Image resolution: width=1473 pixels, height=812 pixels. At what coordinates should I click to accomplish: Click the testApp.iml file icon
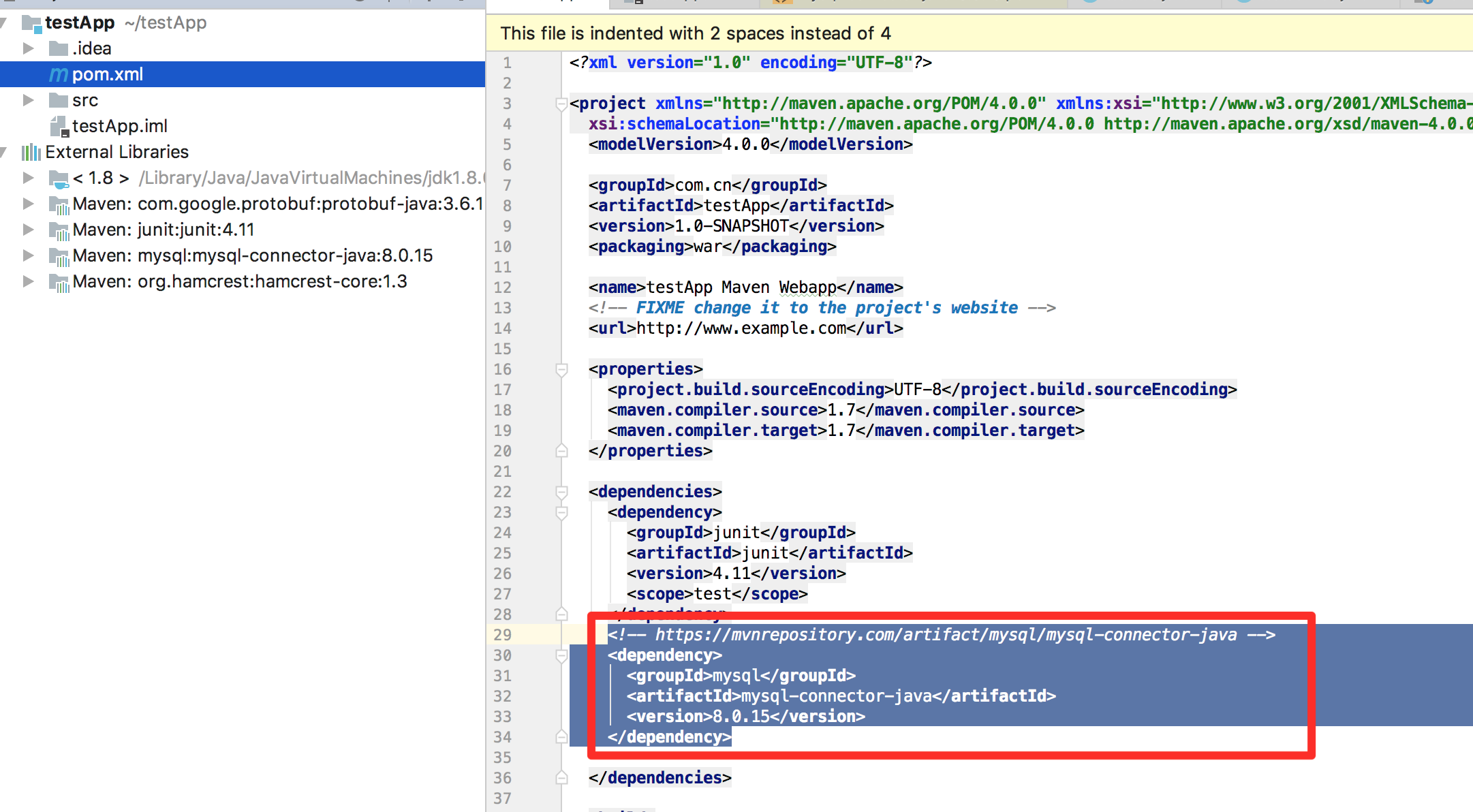point(60,127)
